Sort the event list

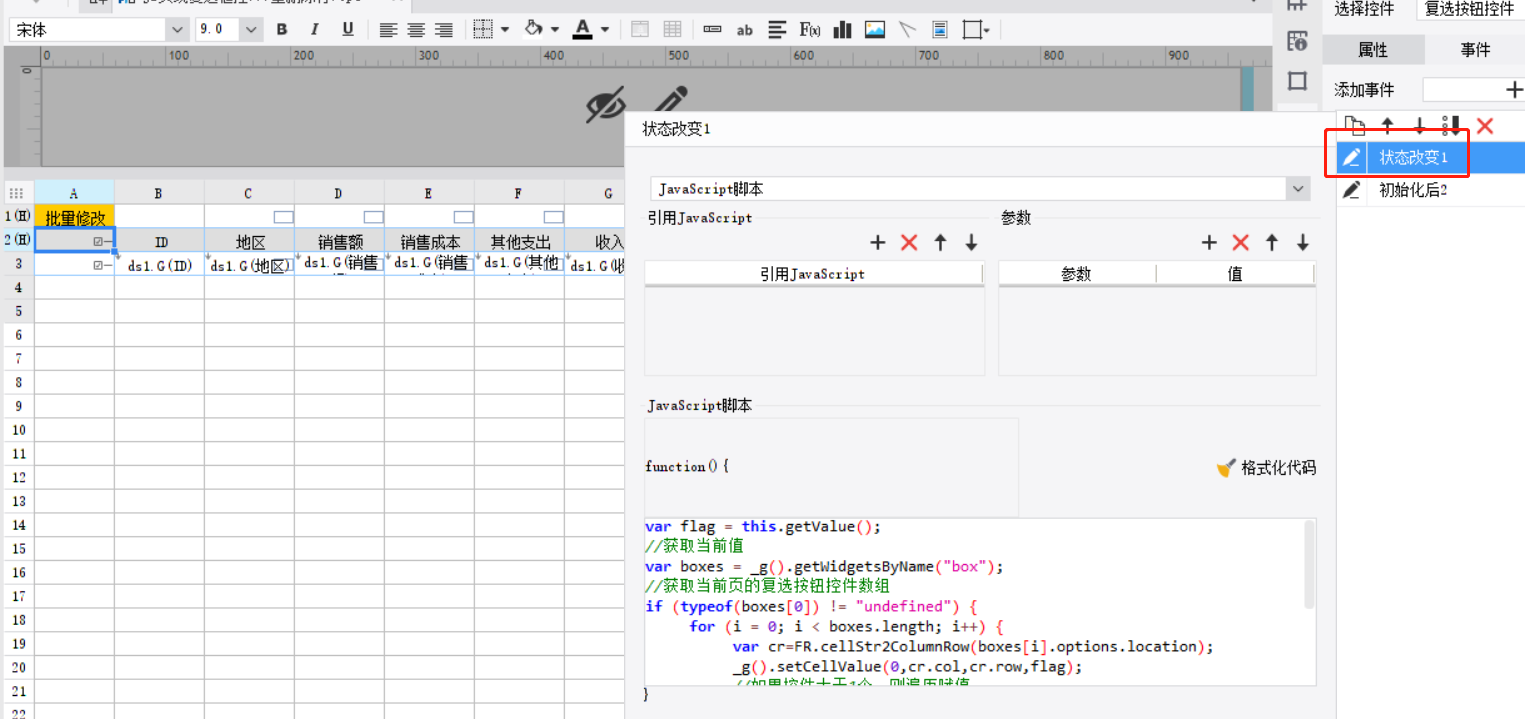pyautogui.click(x=1451, y=125)
